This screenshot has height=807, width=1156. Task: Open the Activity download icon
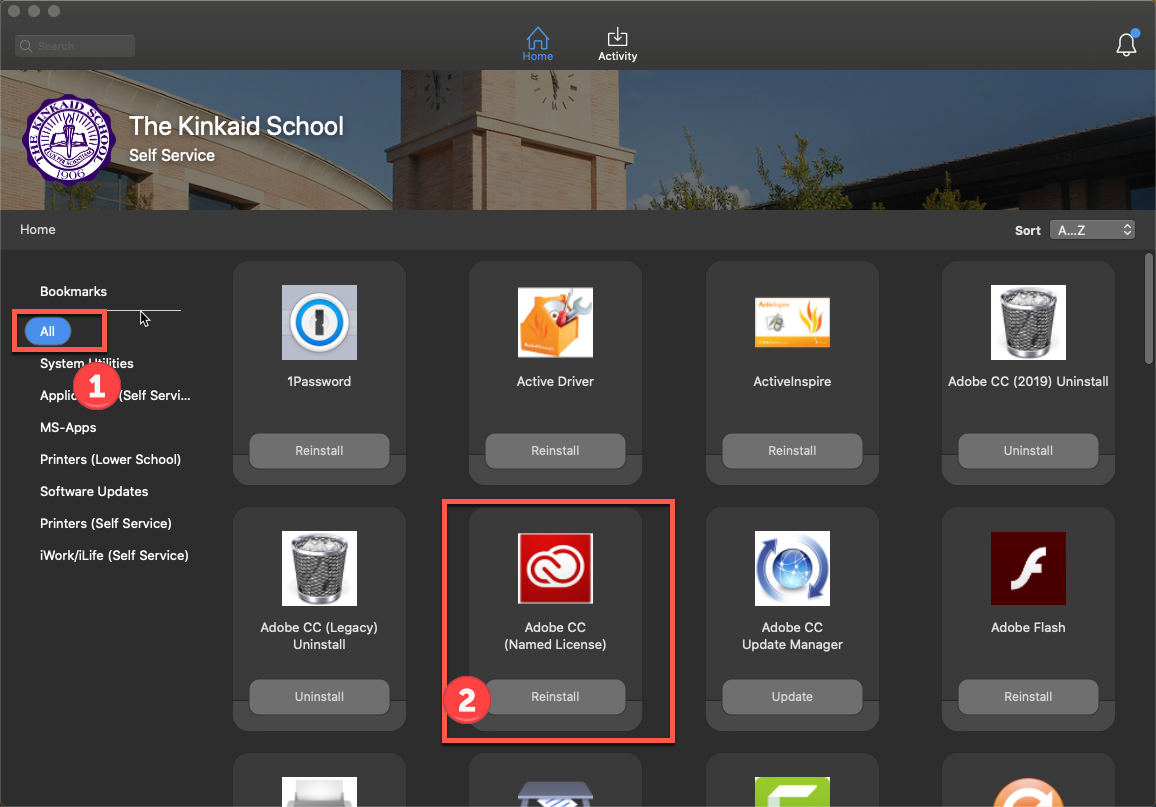coord(617,36)
